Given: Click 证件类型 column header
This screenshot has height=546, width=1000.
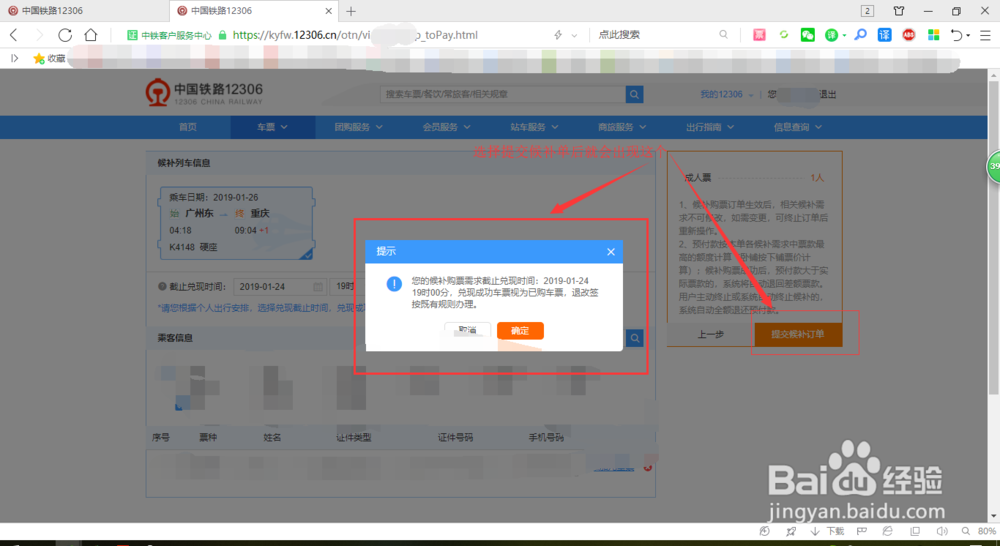Looking at the screenshot, I should tap(353, 438).
